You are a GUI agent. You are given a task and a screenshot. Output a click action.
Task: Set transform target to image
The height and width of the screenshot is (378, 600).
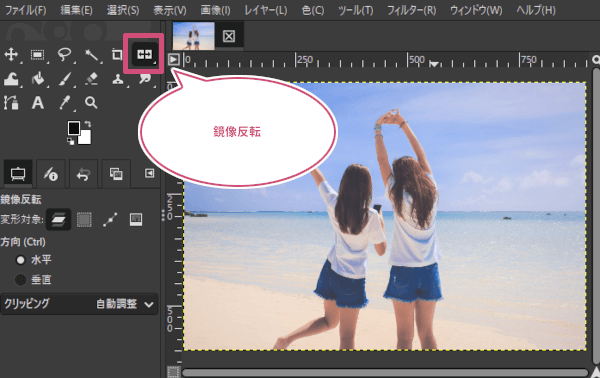136,220
